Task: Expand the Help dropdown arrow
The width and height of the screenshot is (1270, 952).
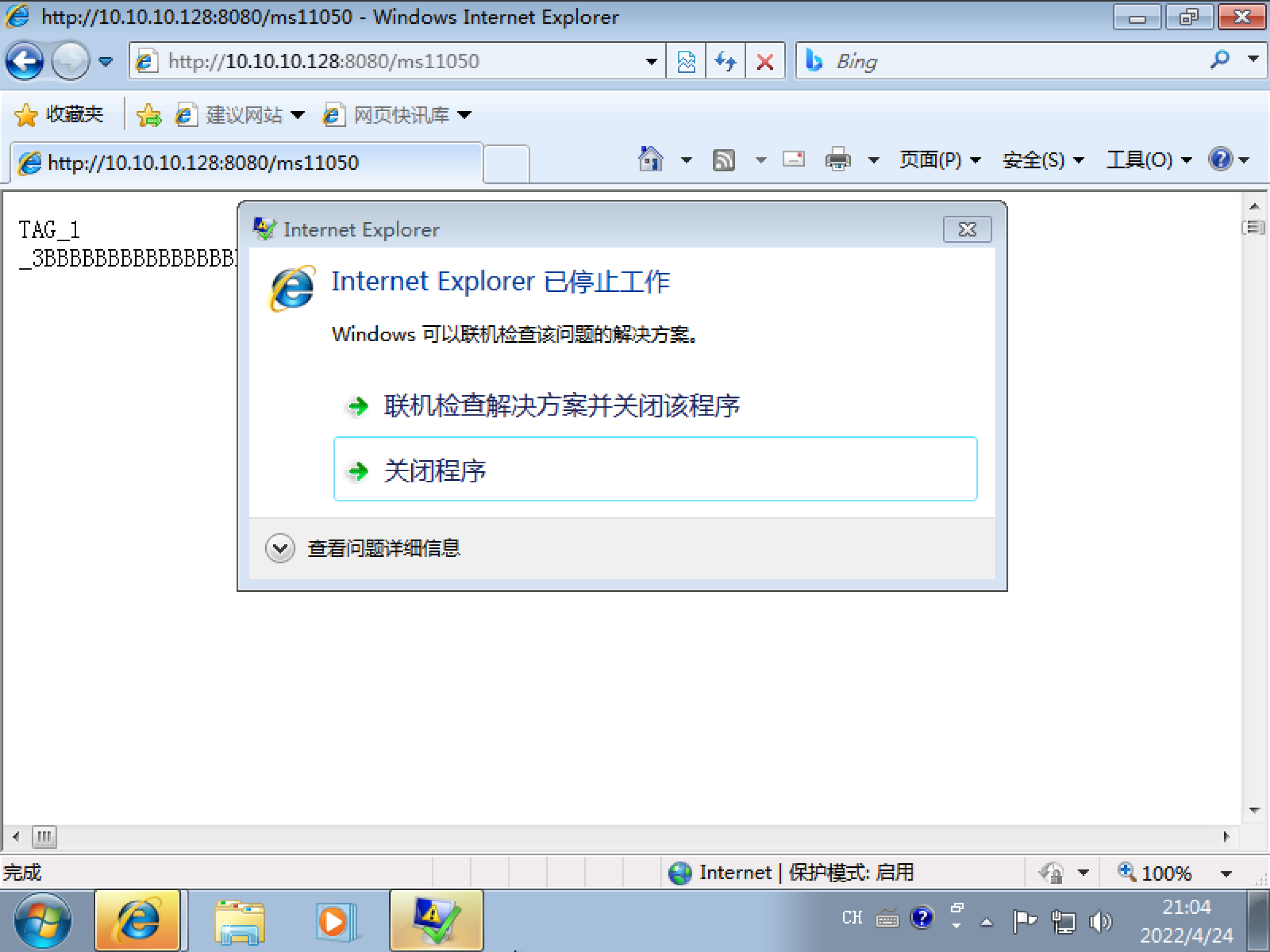Action: [x=1244, y=160]
